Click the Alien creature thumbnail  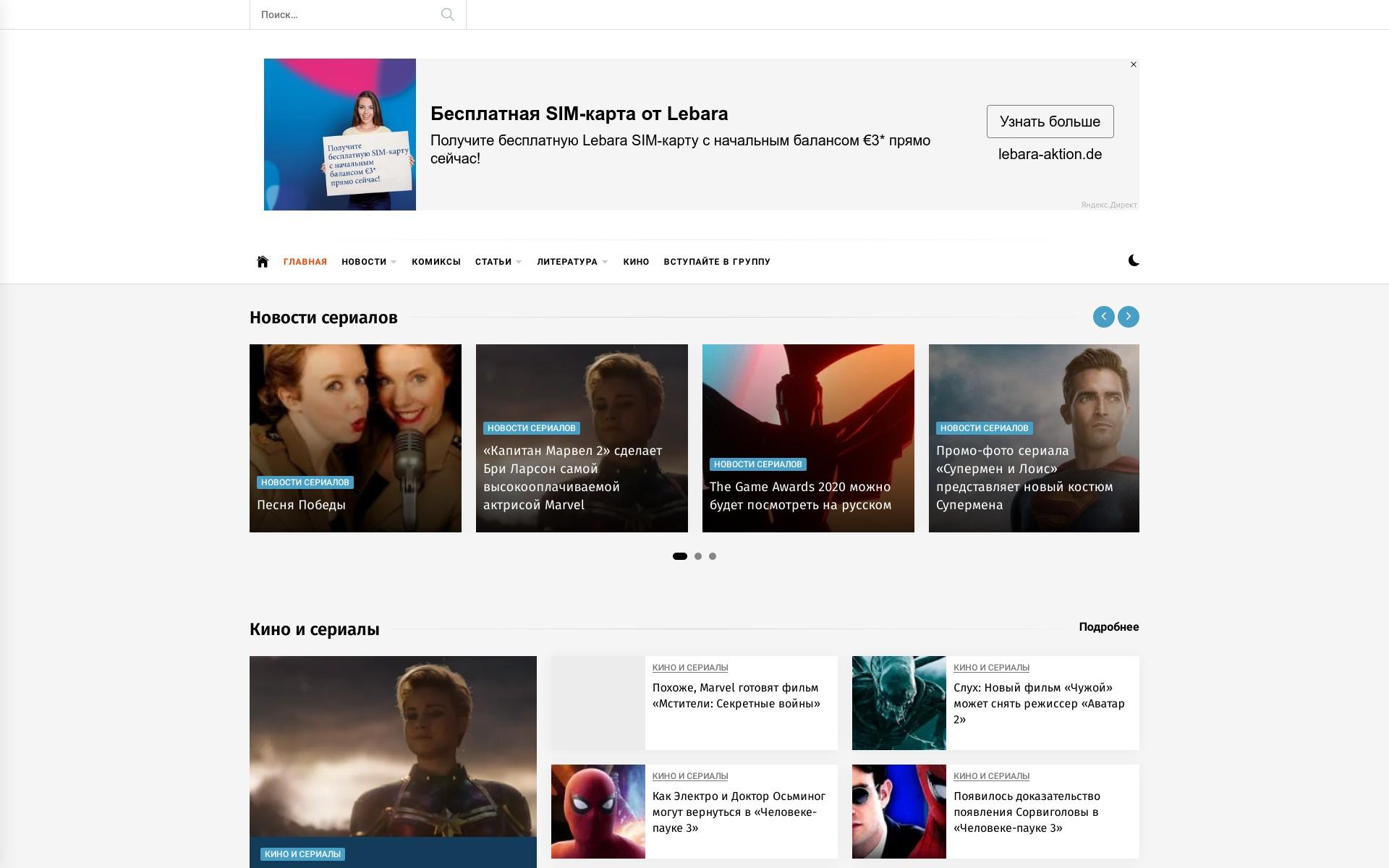[899, 703]
